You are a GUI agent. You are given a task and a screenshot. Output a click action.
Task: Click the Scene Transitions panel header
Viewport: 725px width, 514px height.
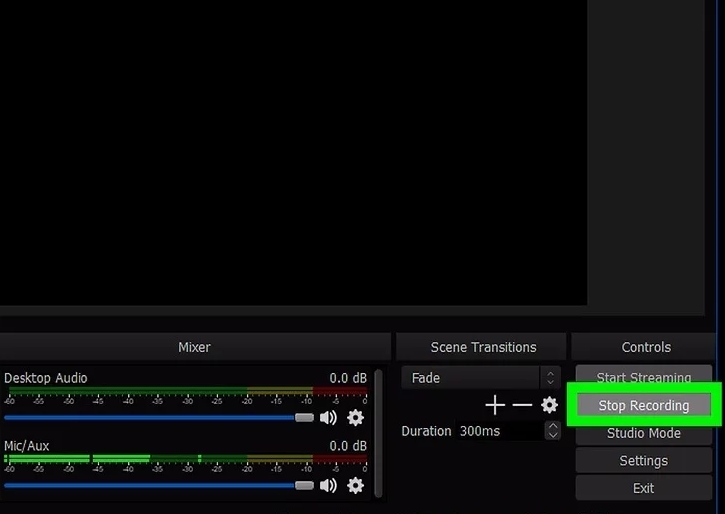(481, 347)
